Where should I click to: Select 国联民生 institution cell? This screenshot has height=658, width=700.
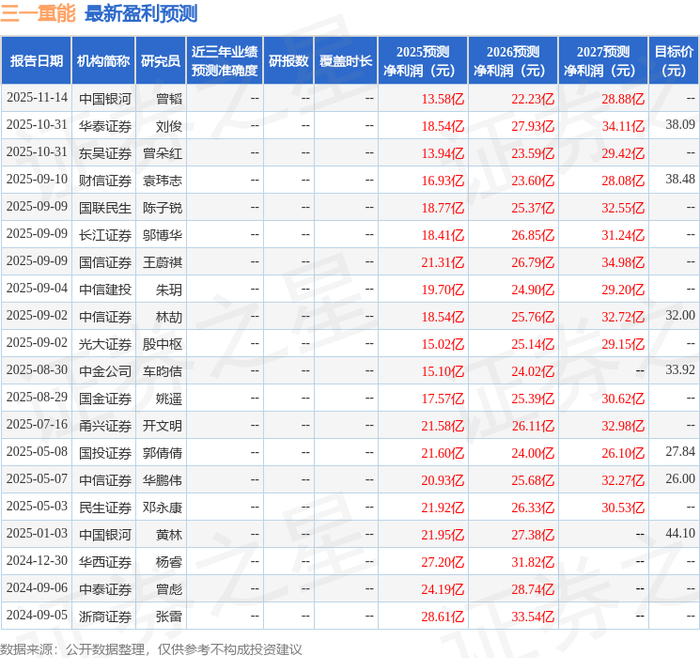[105, 208]
